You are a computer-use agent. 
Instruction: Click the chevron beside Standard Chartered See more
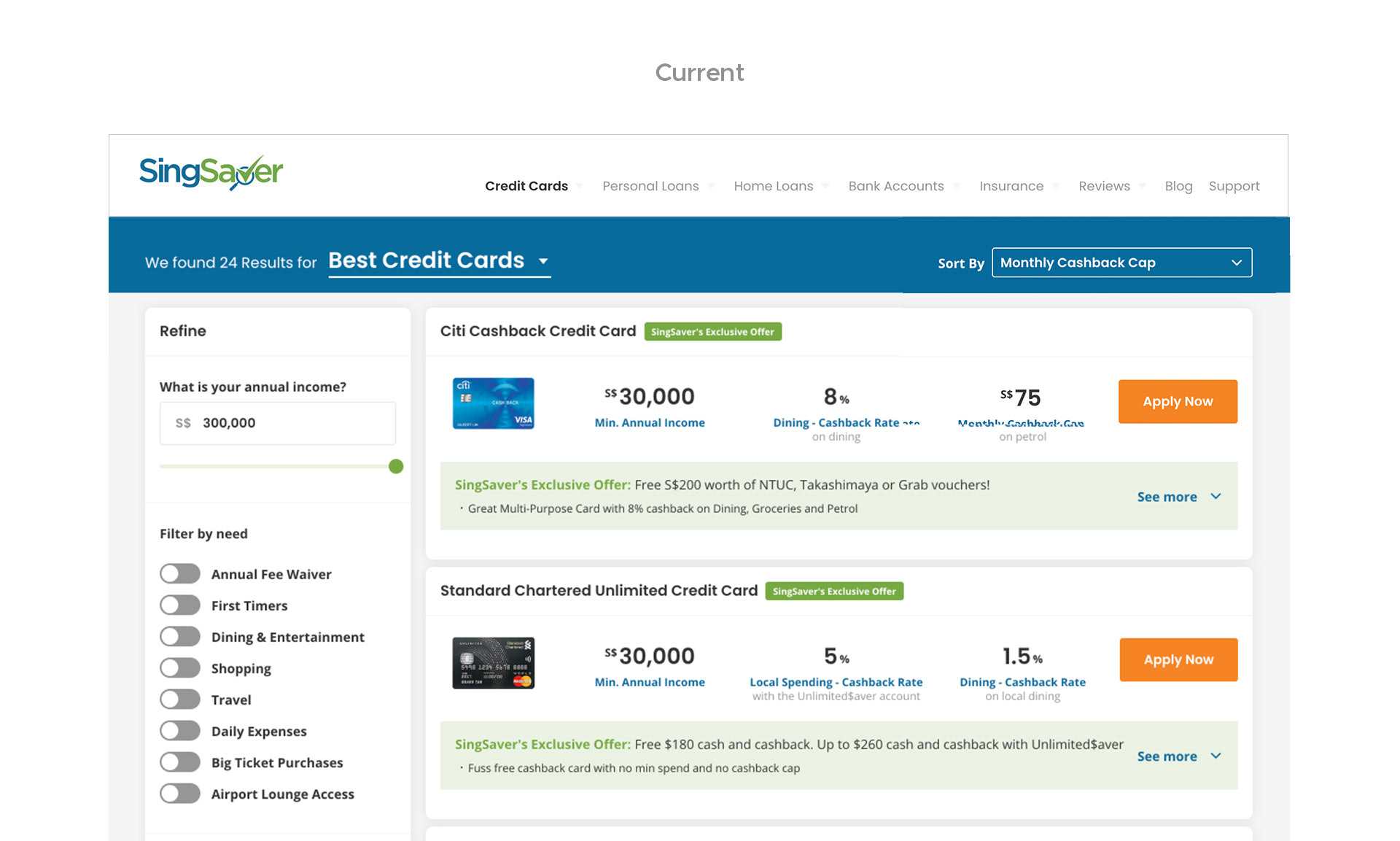(1216, 756)
